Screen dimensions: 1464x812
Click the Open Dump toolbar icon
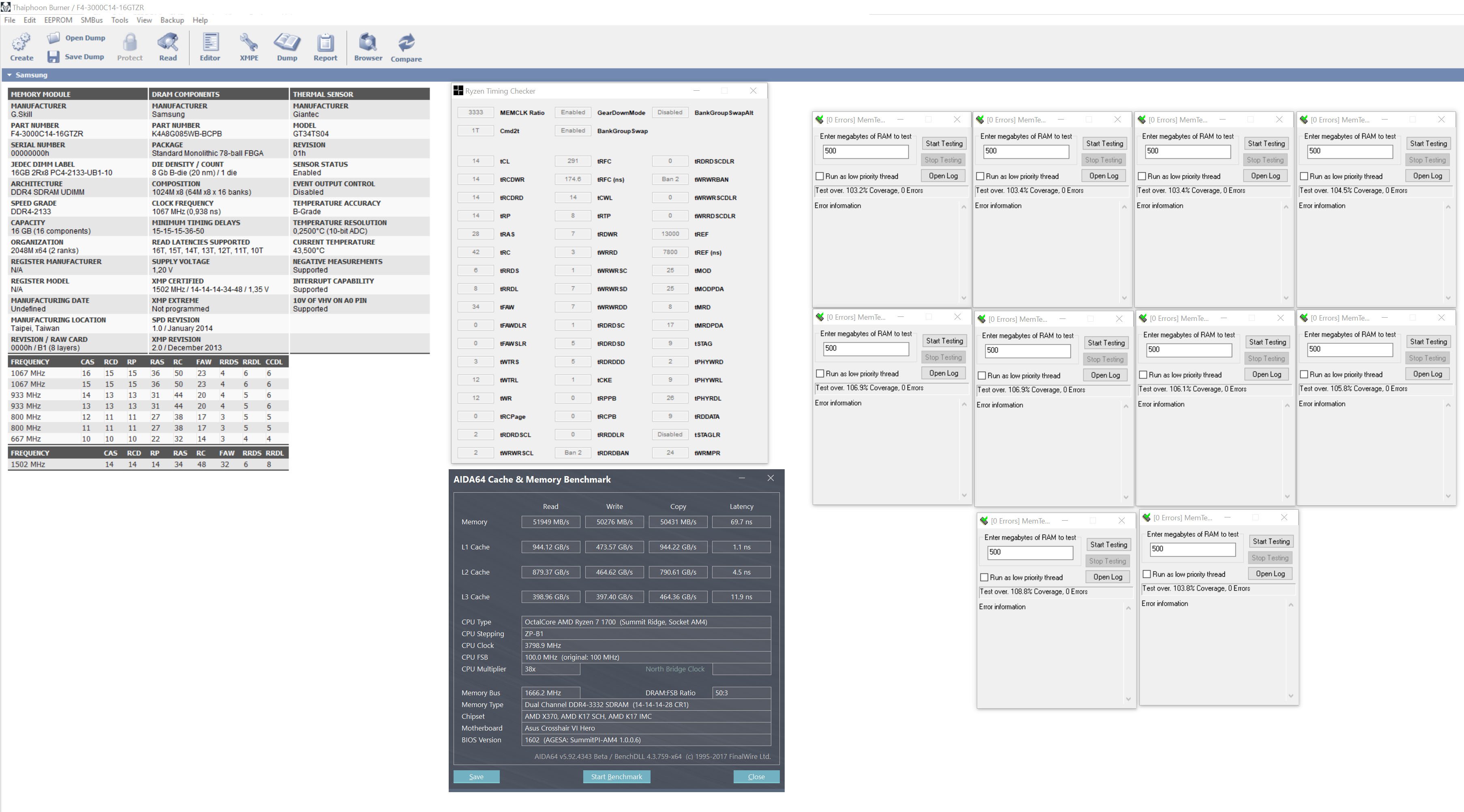54,38
